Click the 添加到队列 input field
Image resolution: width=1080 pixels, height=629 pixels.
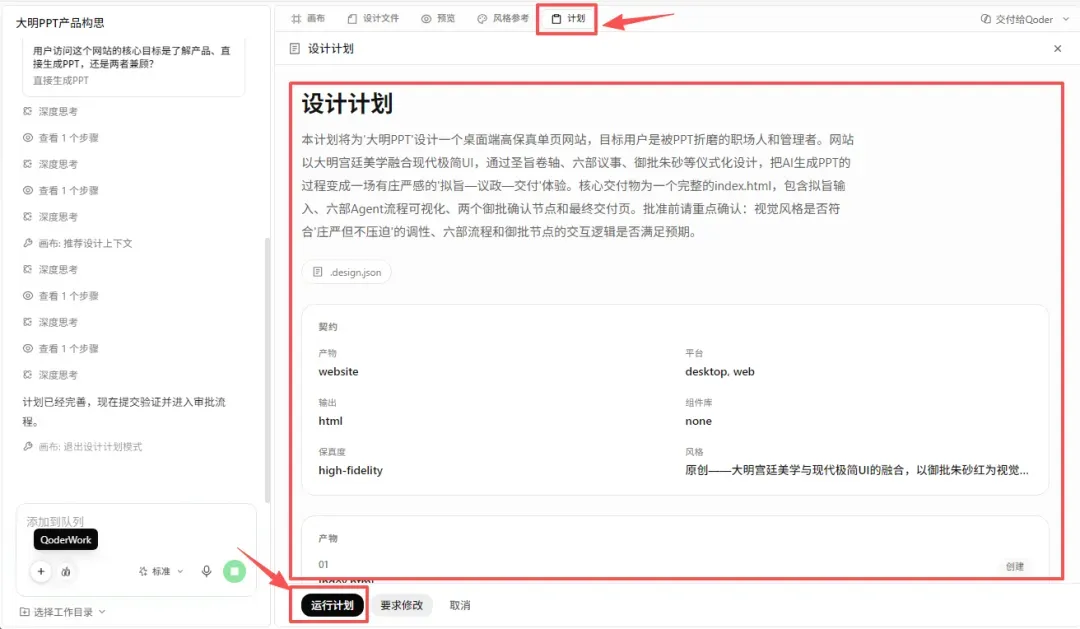[136, 522]
